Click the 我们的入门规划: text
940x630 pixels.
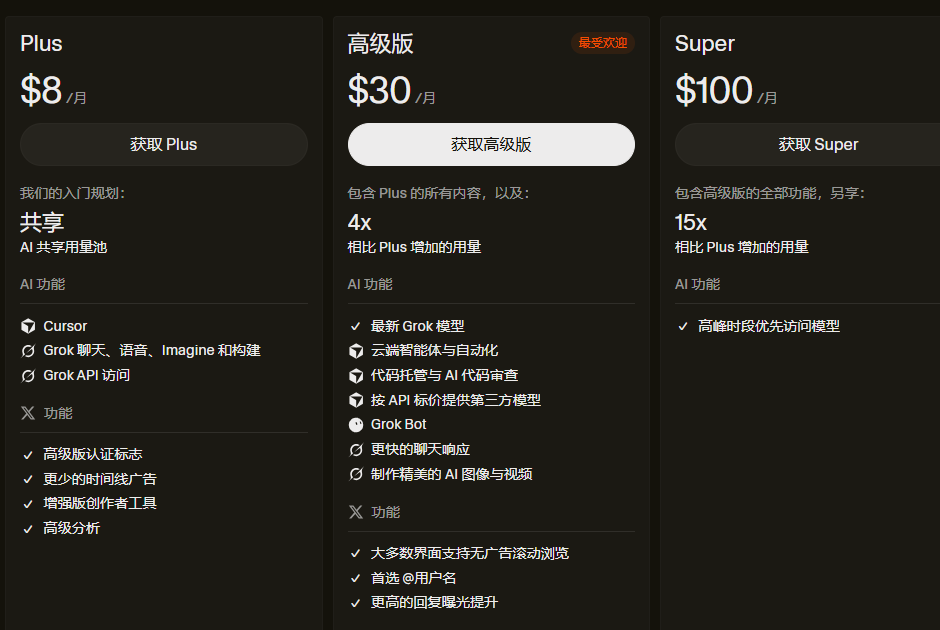click(x=73, y=193)
